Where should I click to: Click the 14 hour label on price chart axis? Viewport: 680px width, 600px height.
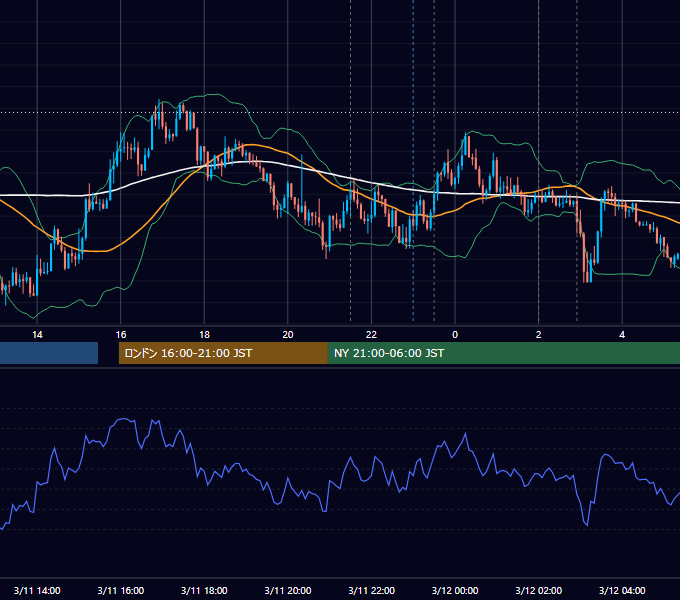point(37,335)
